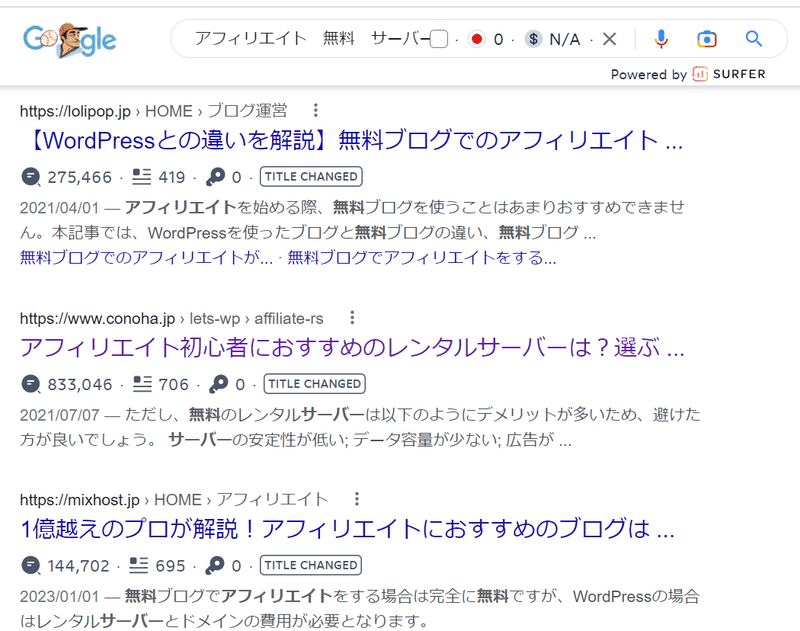Open more options for lolipop.jp result
The width and height of the screenshot is (800, 631).
pyautogui.click(x=316, y=110)
